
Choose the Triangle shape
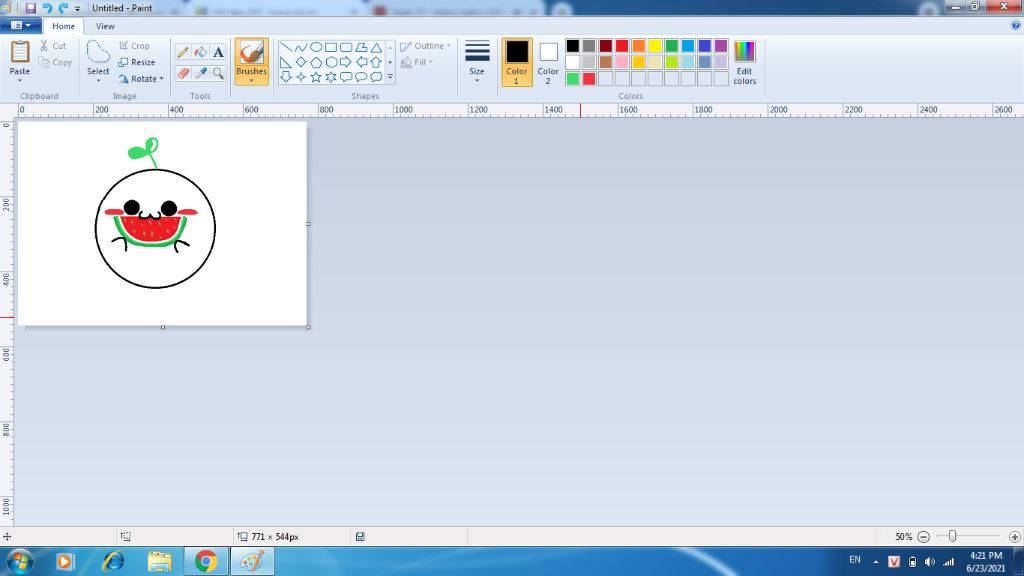pyautogui.click(x=376, y=47)
